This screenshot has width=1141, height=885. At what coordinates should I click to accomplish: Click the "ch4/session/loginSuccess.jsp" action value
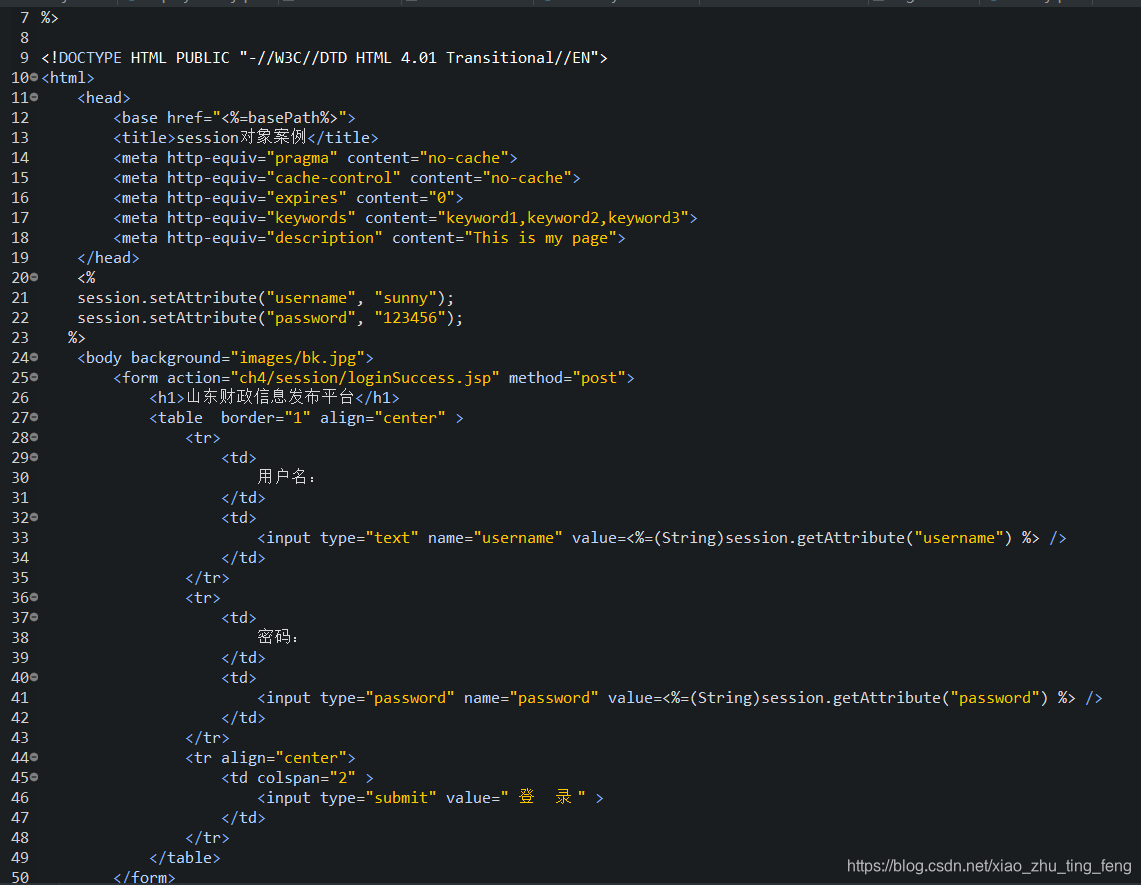coord(365,378)
